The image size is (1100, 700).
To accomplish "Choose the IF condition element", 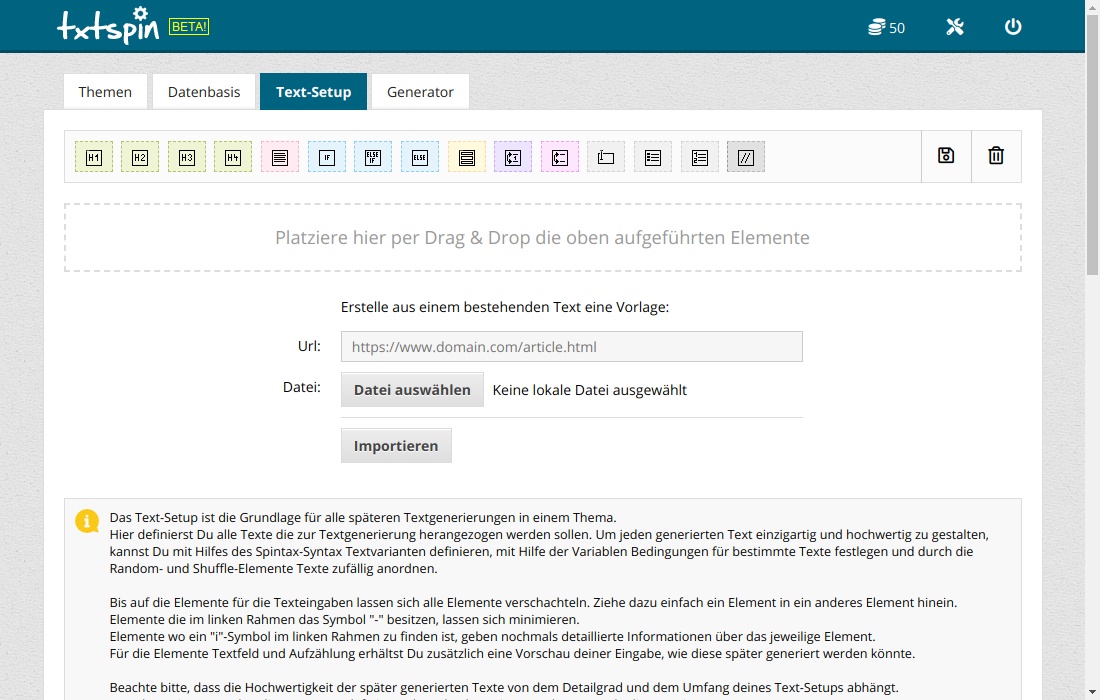I will click(x=327, y=157).
